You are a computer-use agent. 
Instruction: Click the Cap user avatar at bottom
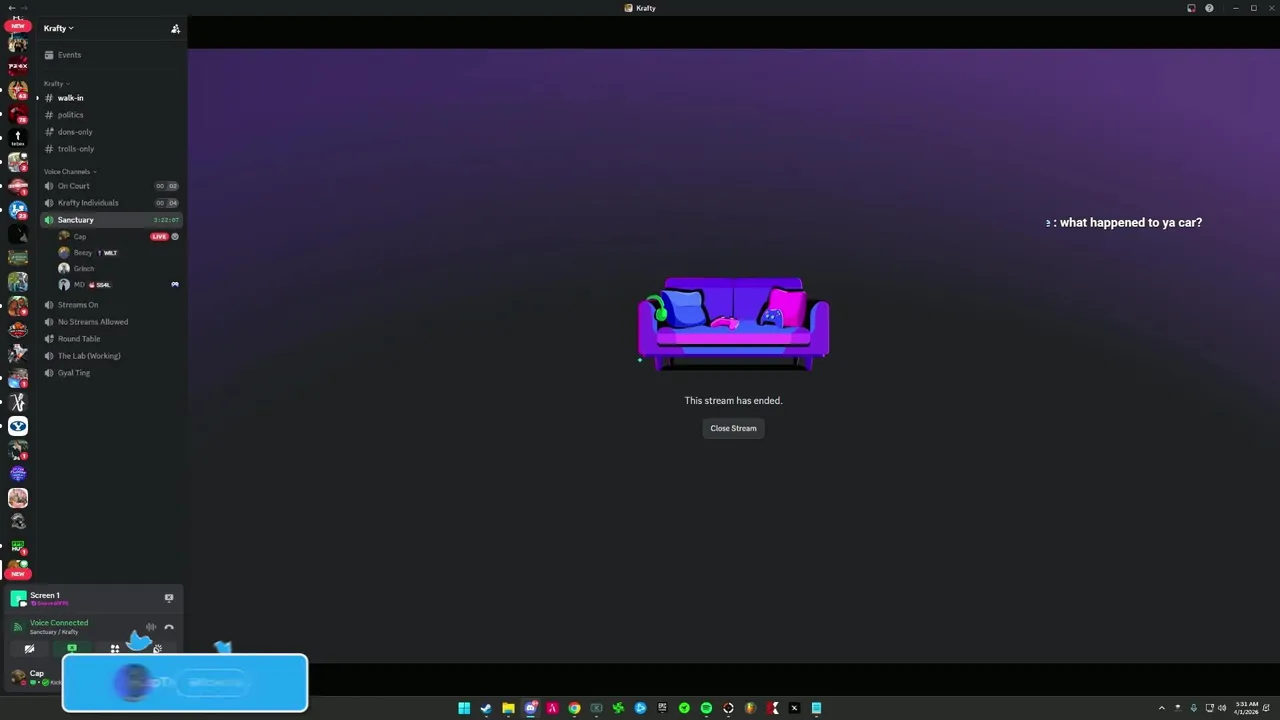click(18, 677)
